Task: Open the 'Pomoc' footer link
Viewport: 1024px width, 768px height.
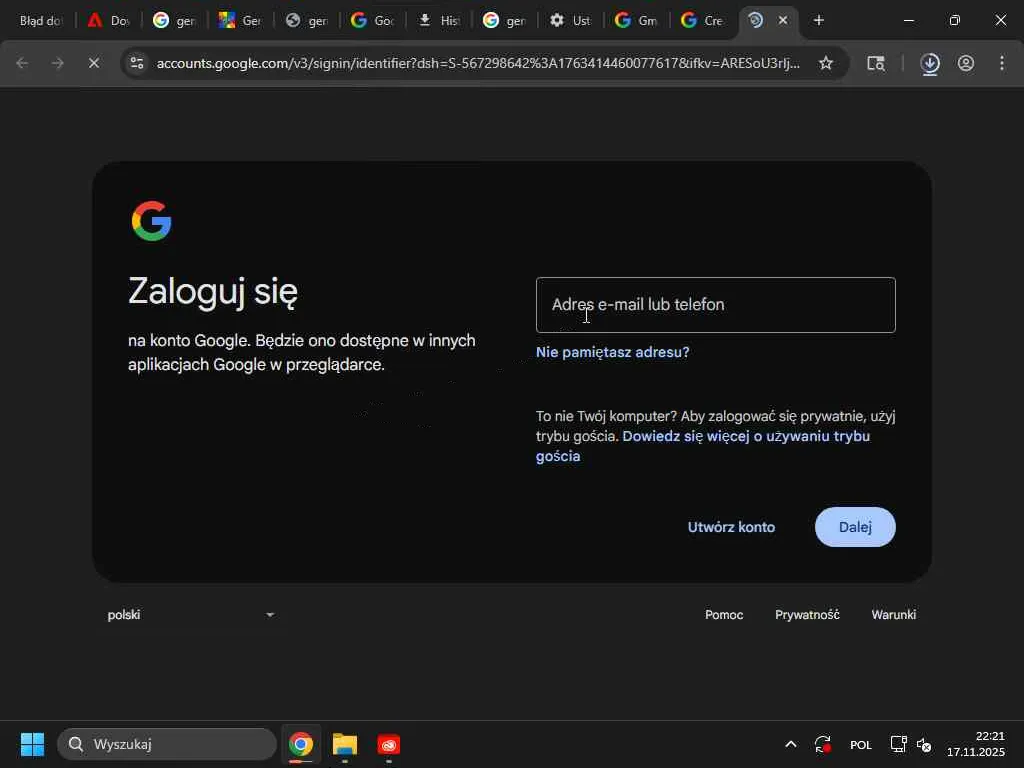Action: click(724, 615)
